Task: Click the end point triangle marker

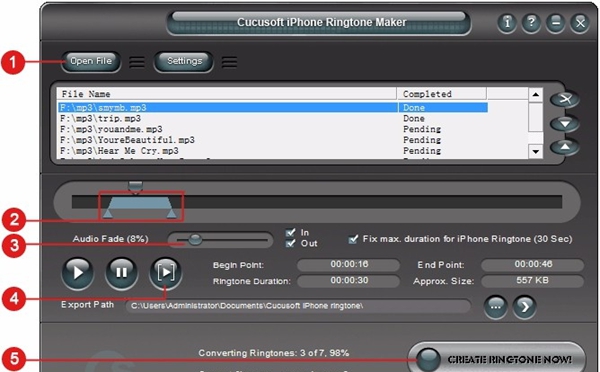Action: point(172,213)
